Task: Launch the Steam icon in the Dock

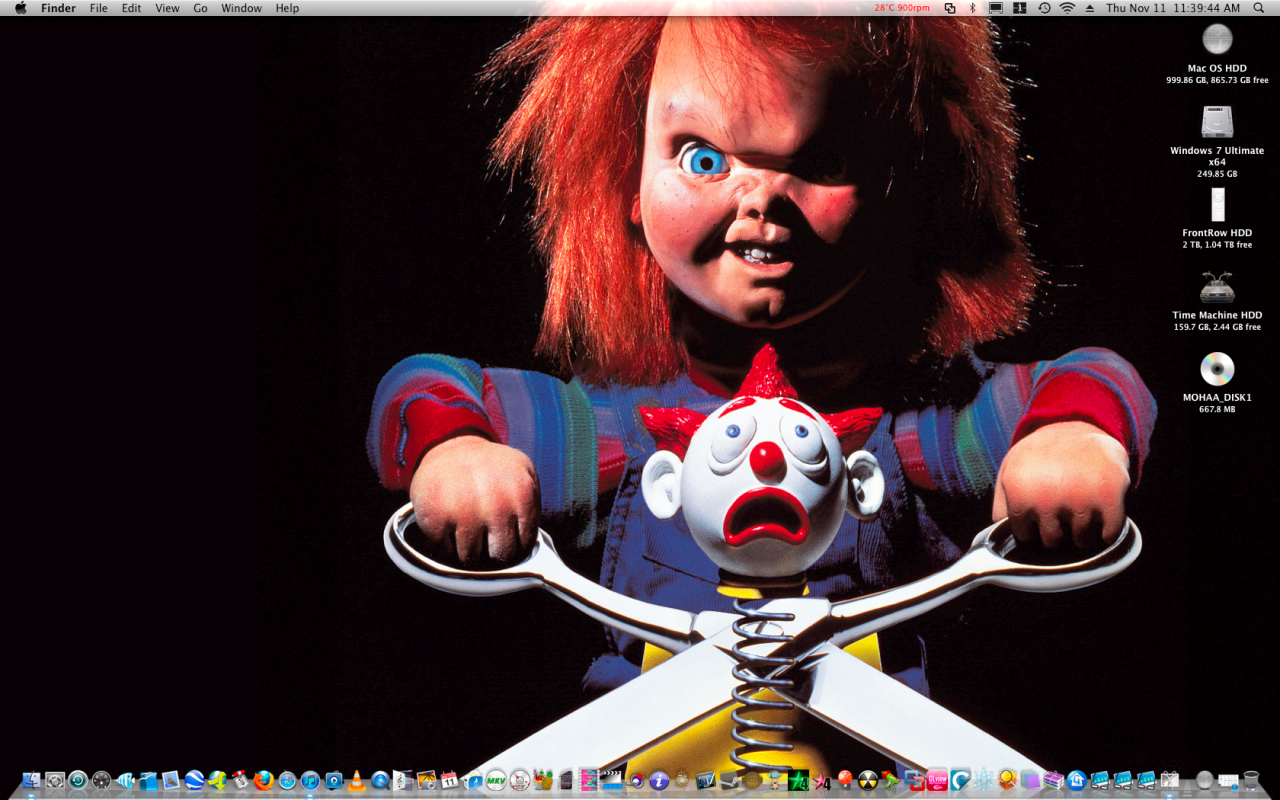Action: coord(729,780)
